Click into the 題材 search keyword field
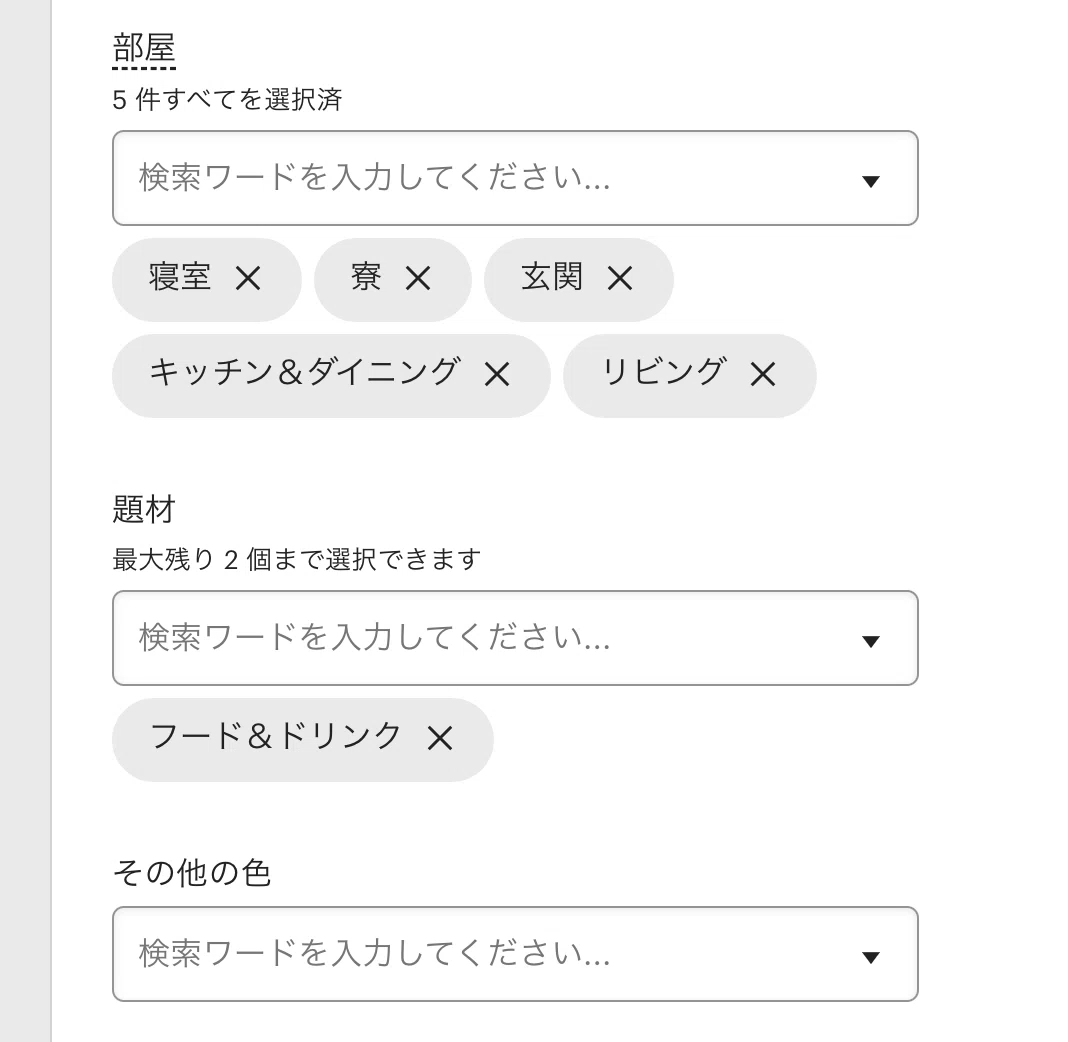This screenshot has width=1068, height=1042. click(x=515, y=638)
